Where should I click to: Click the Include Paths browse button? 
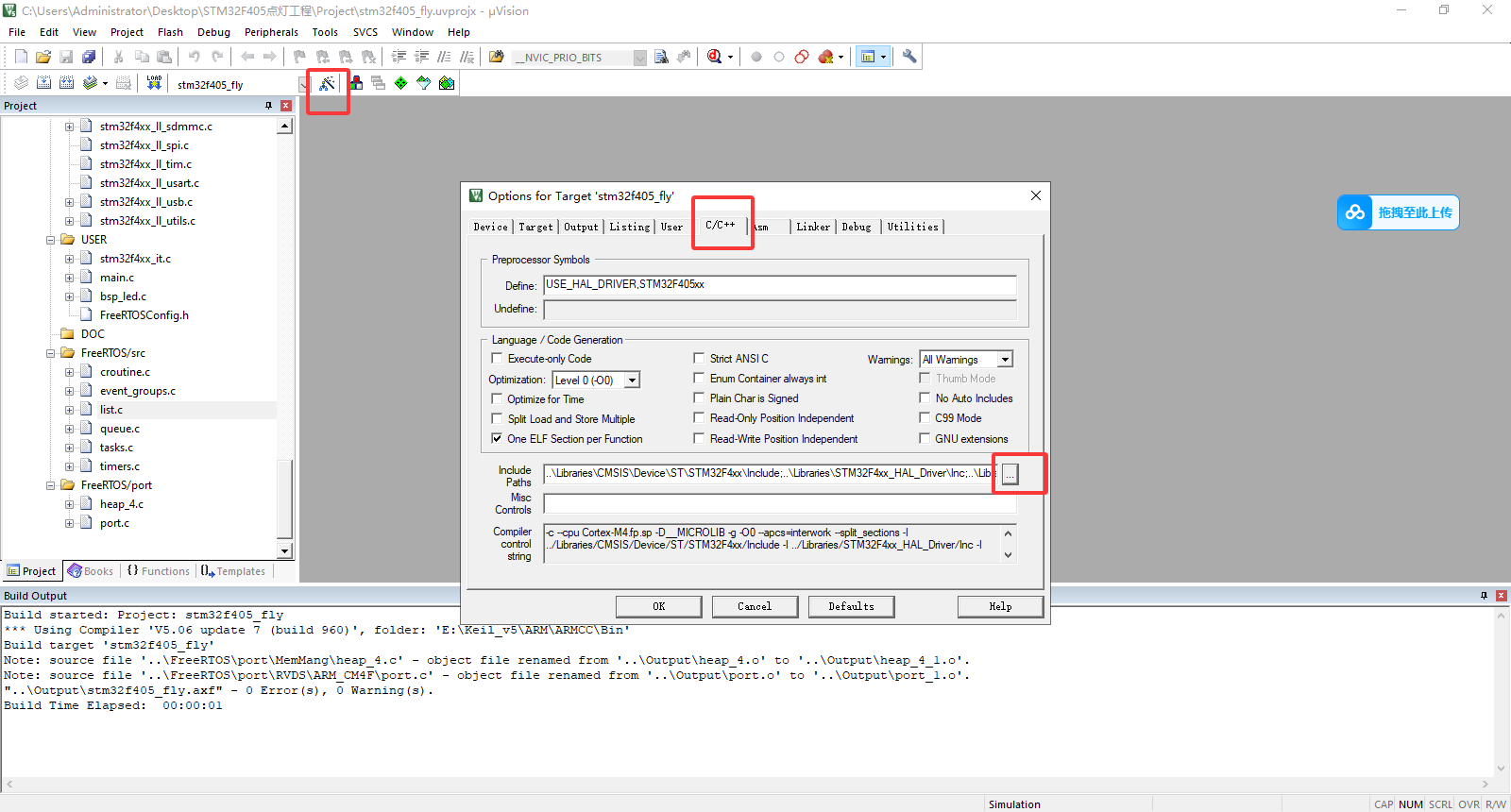point(1010,474)
